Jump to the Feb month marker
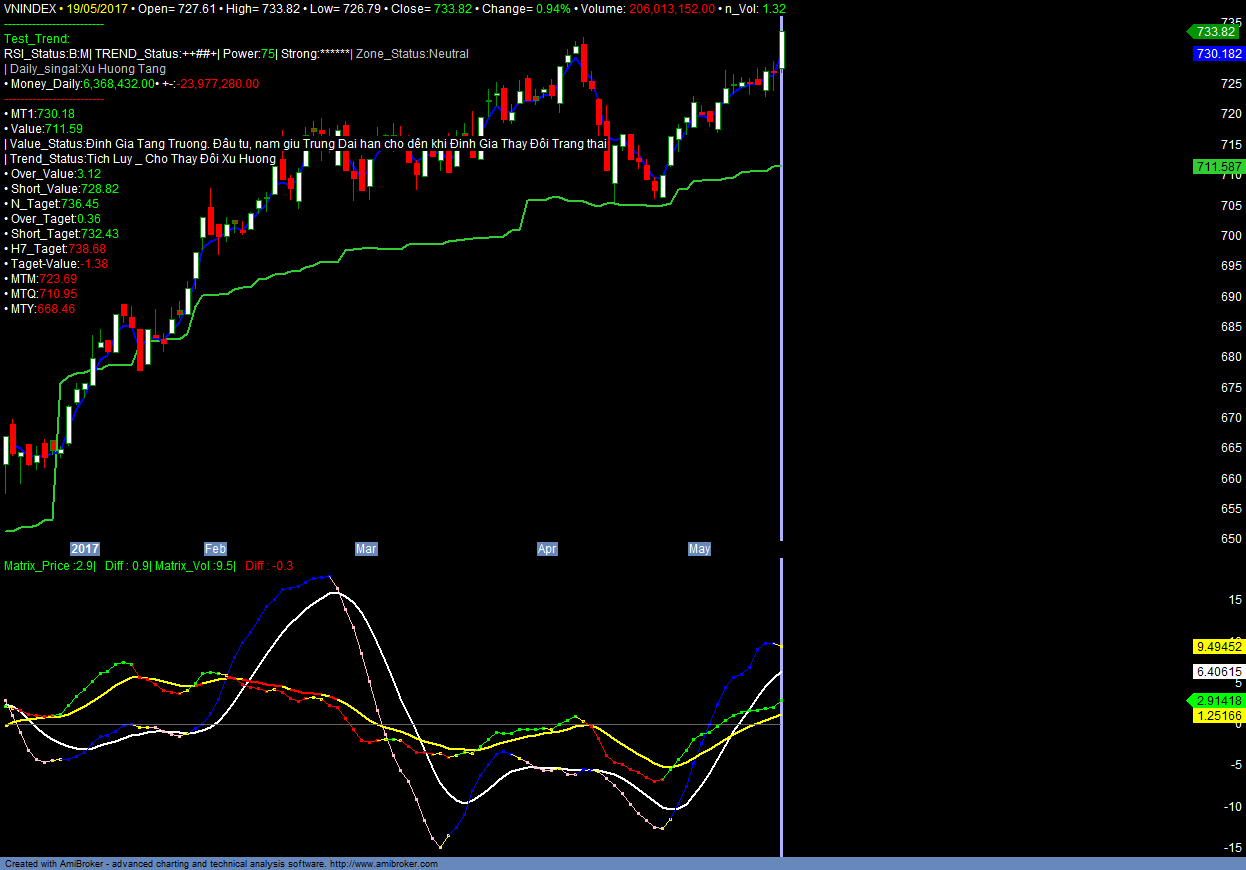 215,549
